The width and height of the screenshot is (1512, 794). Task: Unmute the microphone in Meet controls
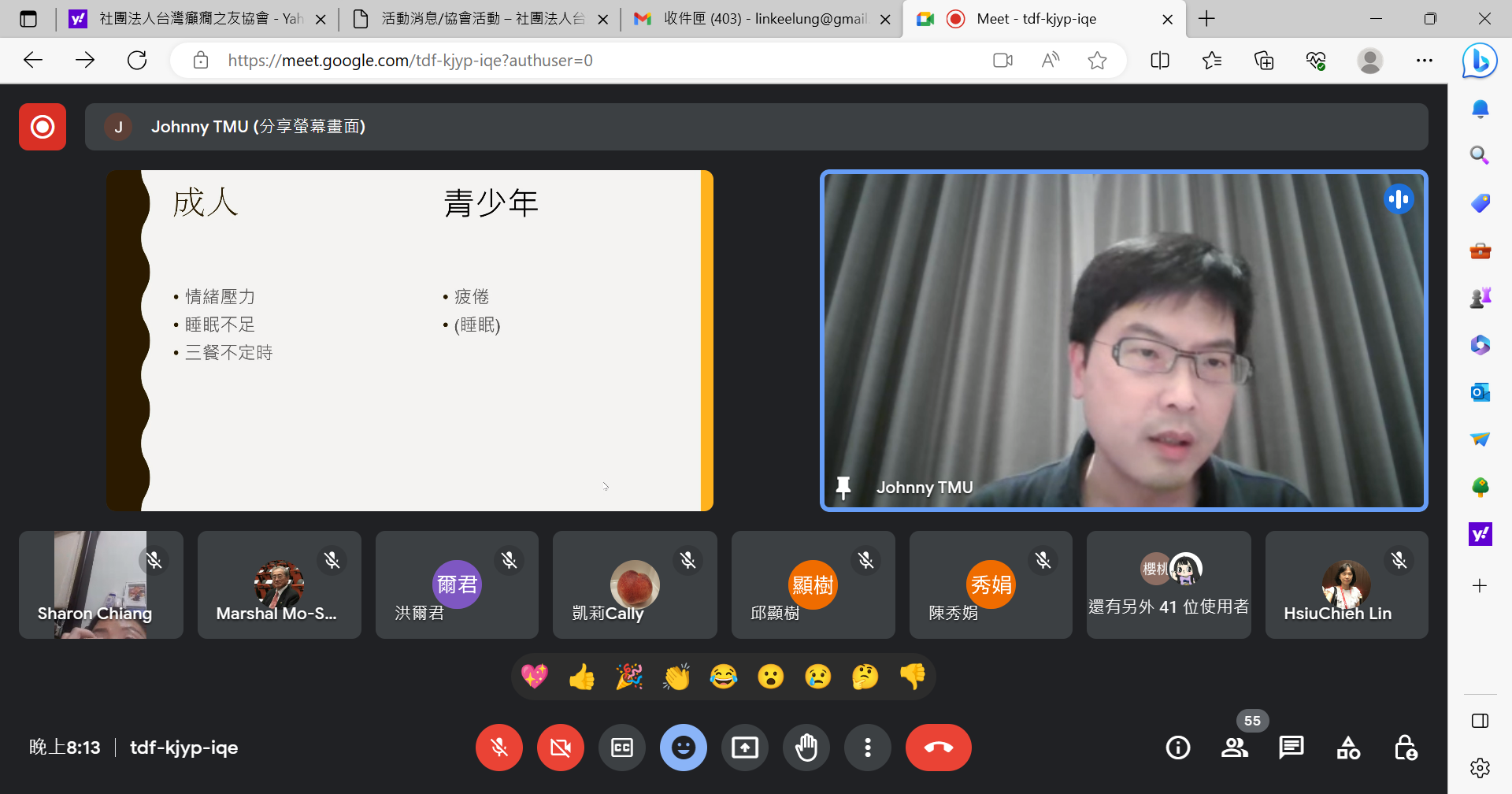[499, 748]
